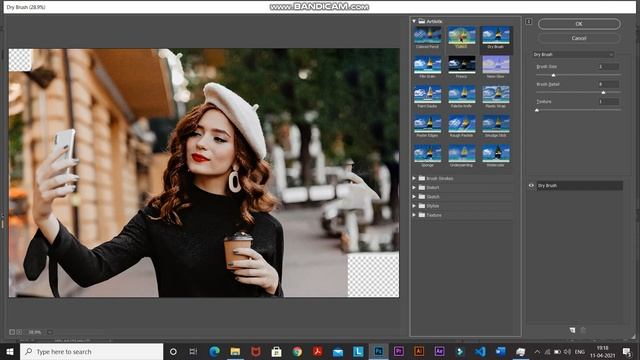
Task: Zoom out the preview with minus button
Action: point(12,332)
